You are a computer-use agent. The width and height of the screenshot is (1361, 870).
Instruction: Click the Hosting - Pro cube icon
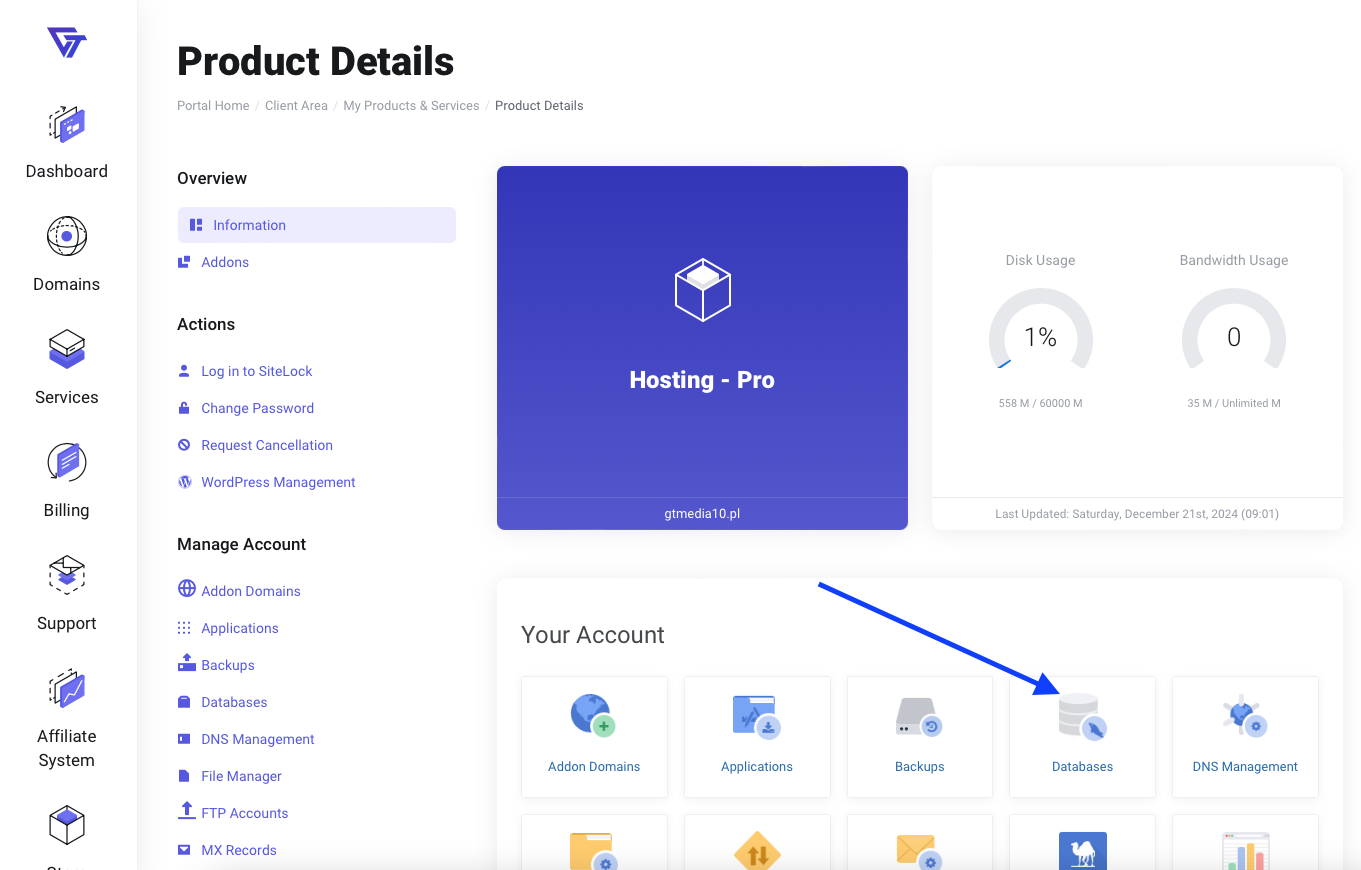point(702,290)
